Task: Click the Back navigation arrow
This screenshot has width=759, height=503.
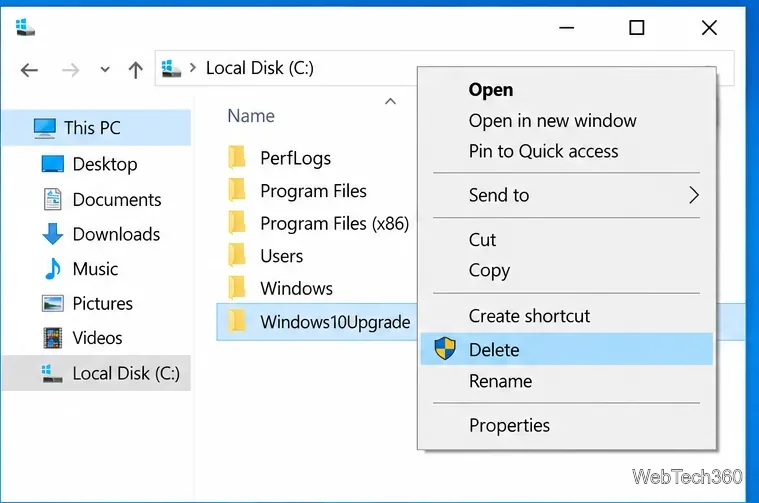Action: (30, 70)
